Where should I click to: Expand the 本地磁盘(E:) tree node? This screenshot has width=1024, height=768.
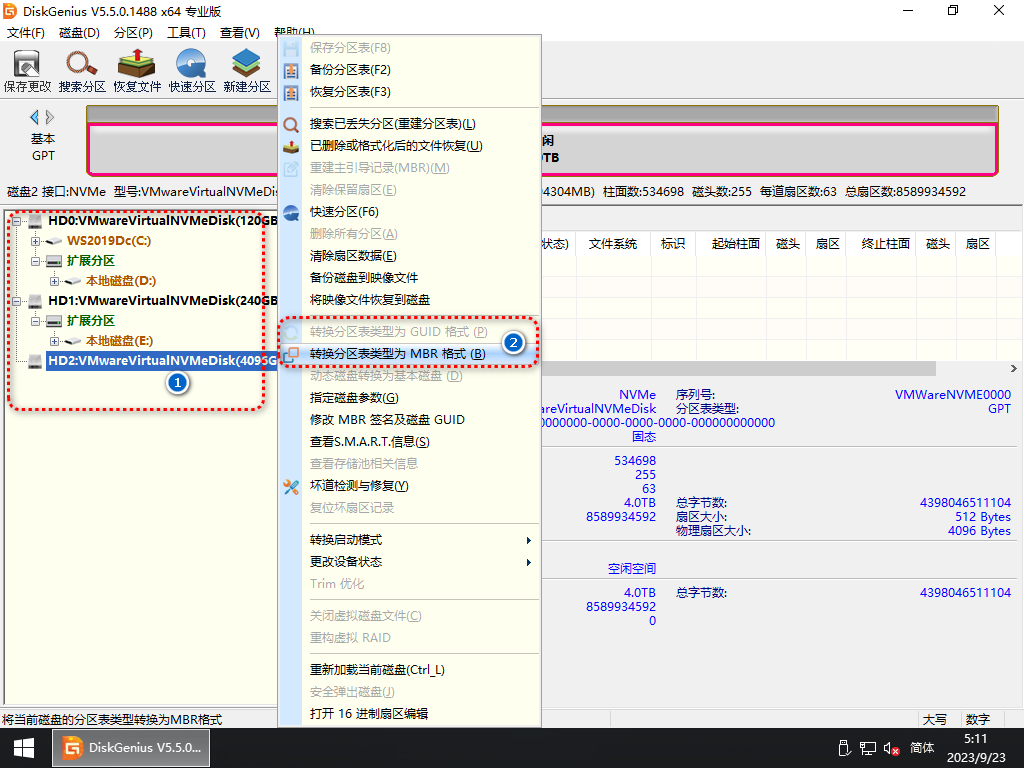point(54,341)
